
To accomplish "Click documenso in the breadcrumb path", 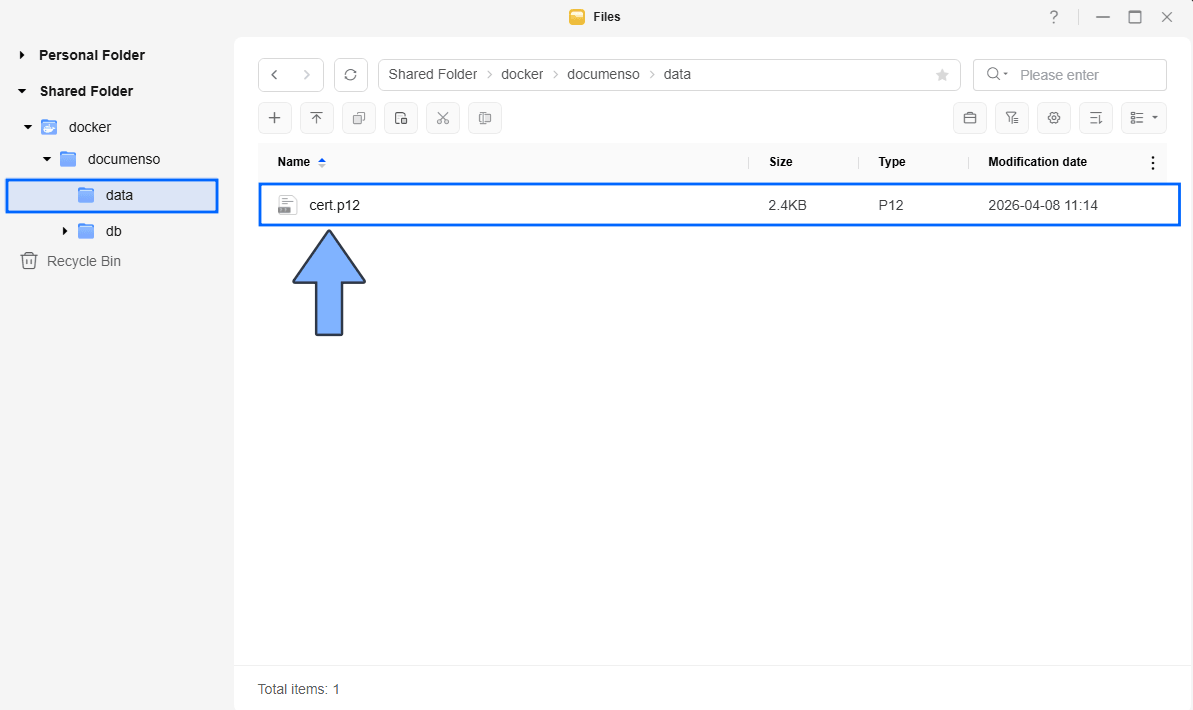I will 603,75.
